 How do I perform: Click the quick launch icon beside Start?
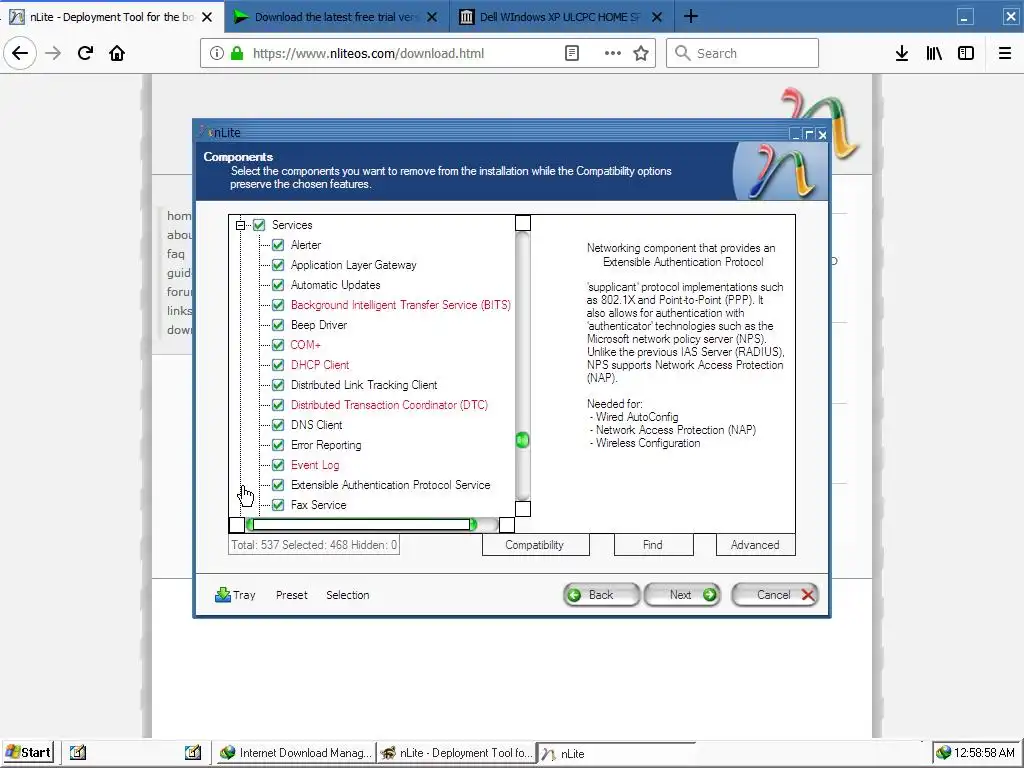click(78, 752)
